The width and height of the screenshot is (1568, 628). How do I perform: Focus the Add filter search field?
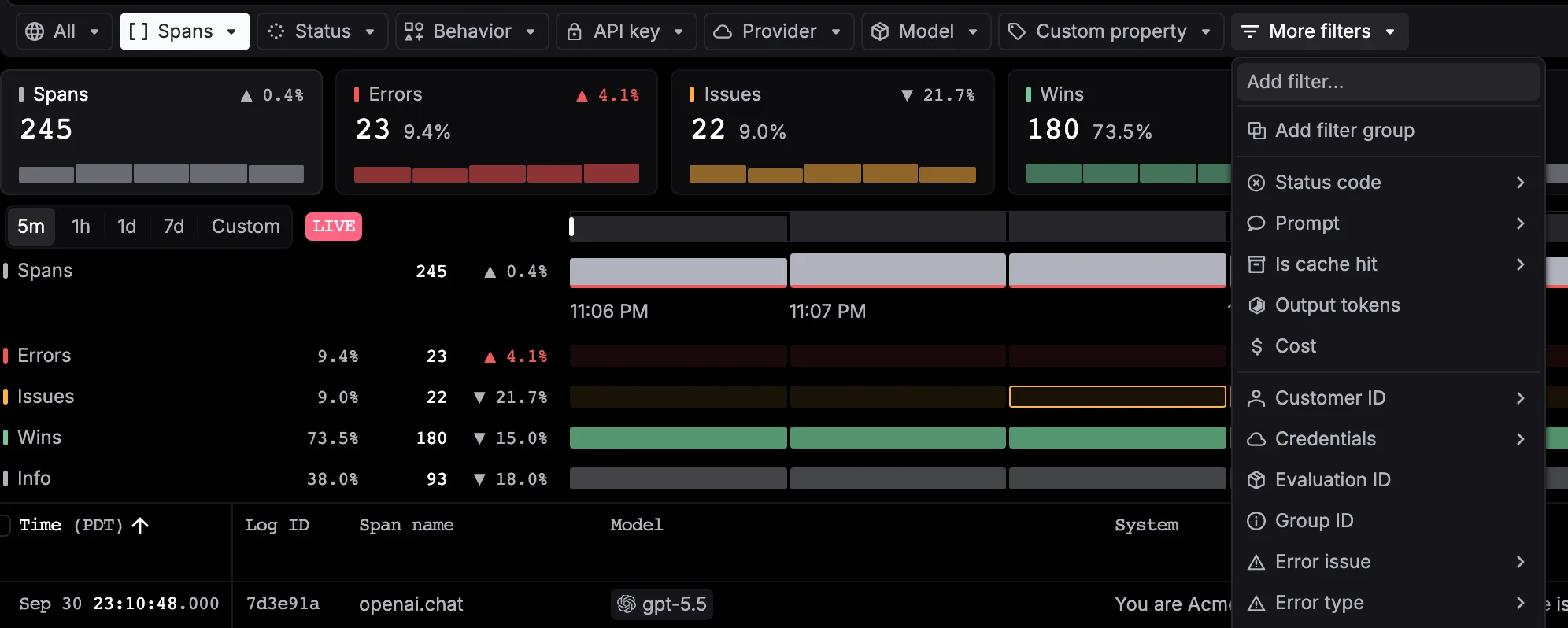1388,82
